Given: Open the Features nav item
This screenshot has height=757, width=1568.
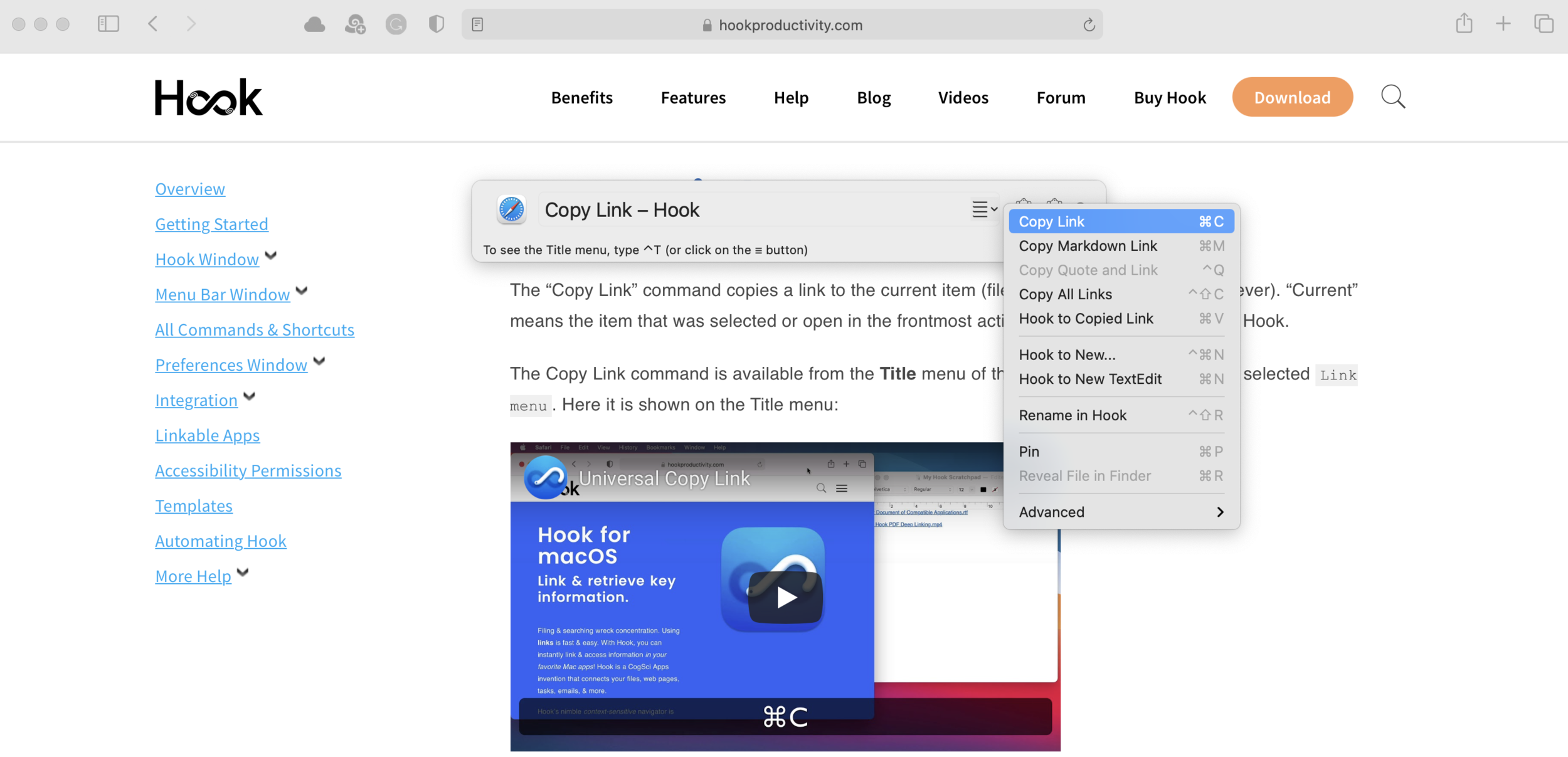Looking at the screenshot, I should click(693, 98).
